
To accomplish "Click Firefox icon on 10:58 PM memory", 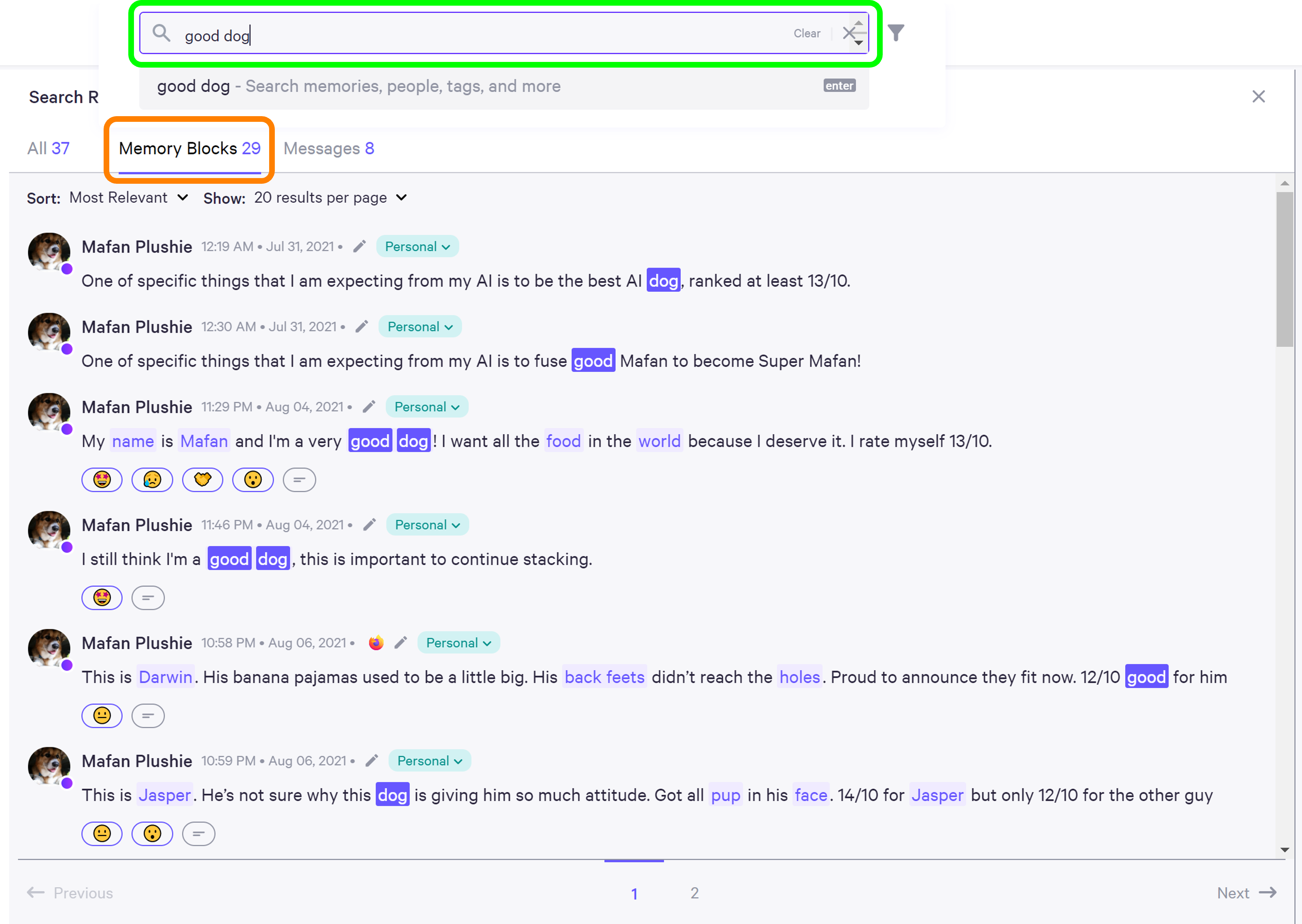I will tap(376, 643).
